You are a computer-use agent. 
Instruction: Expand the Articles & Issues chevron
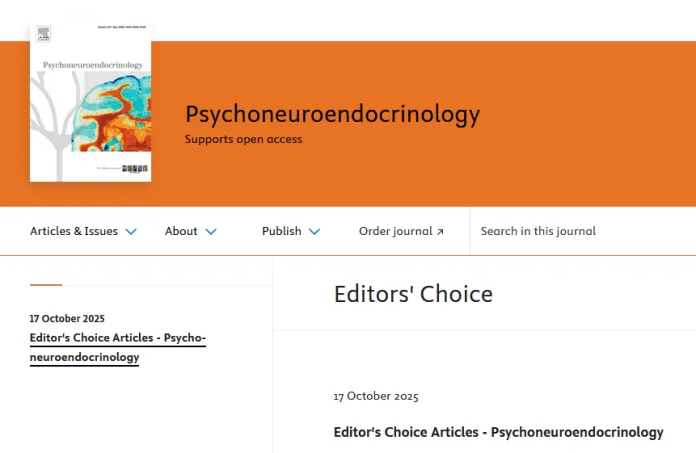coord(131,232)
